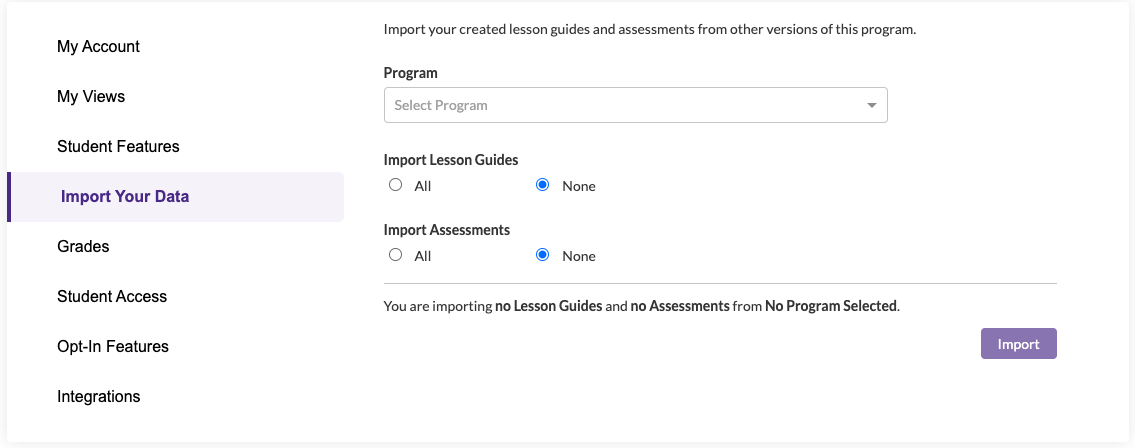Open Student Features settings
This screenshot has height=448, width=1135.
(x=118, y=147)
